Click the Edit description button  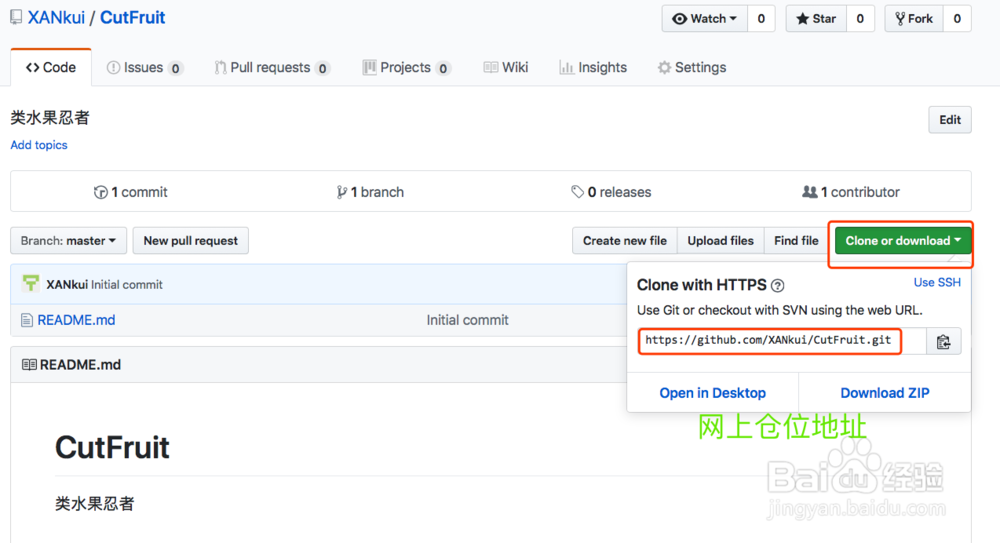[950, 120]
